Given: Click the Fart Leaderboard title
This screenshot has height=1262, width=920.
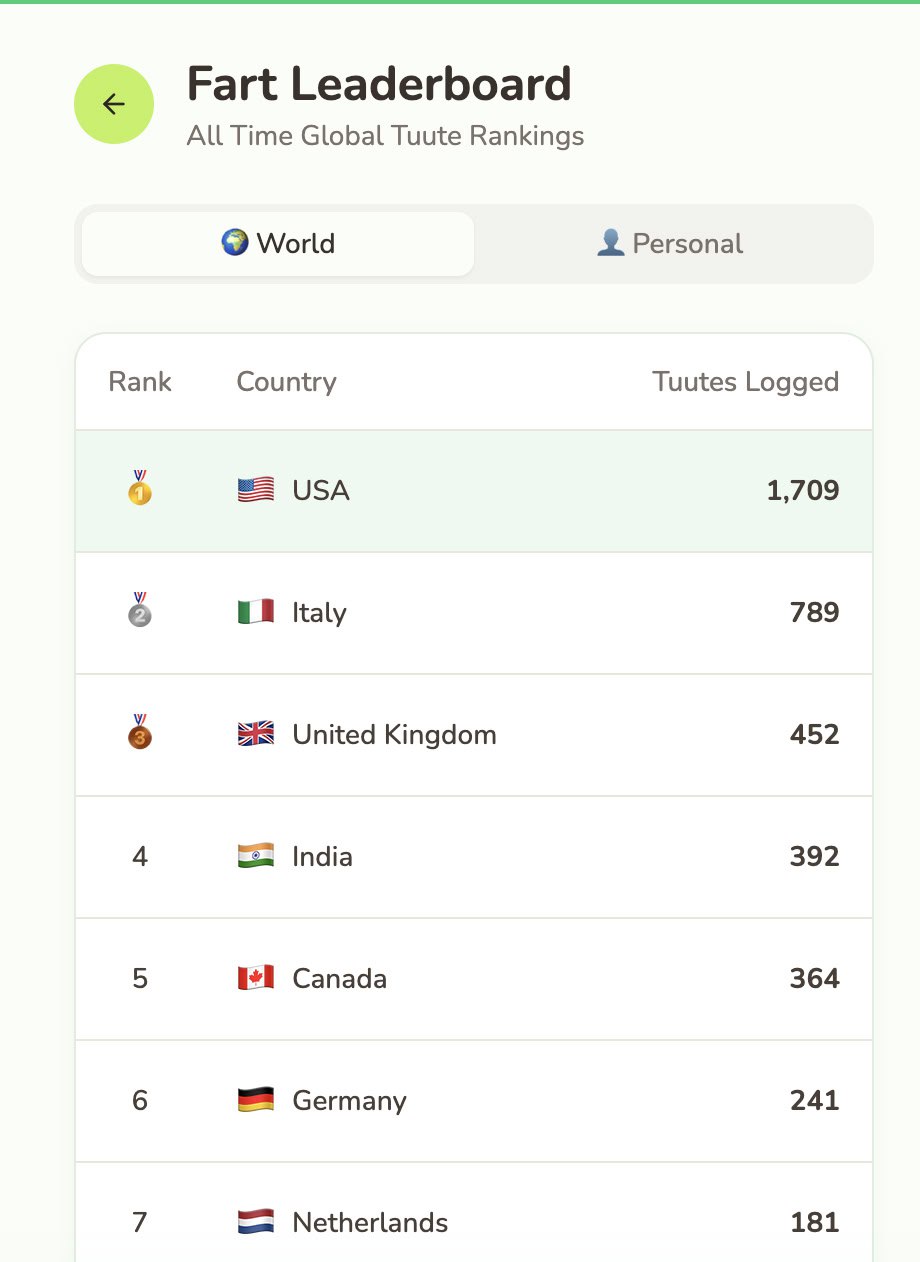Looking at the screenshot, I should [x=378, y=84].
